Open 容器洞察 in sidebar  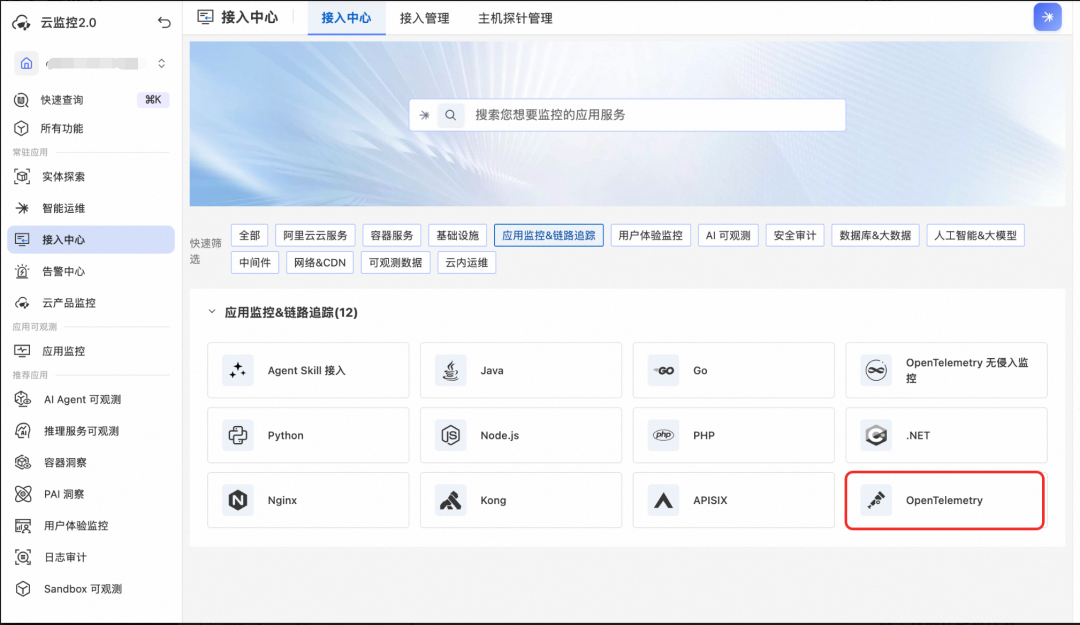click(91, 462)
